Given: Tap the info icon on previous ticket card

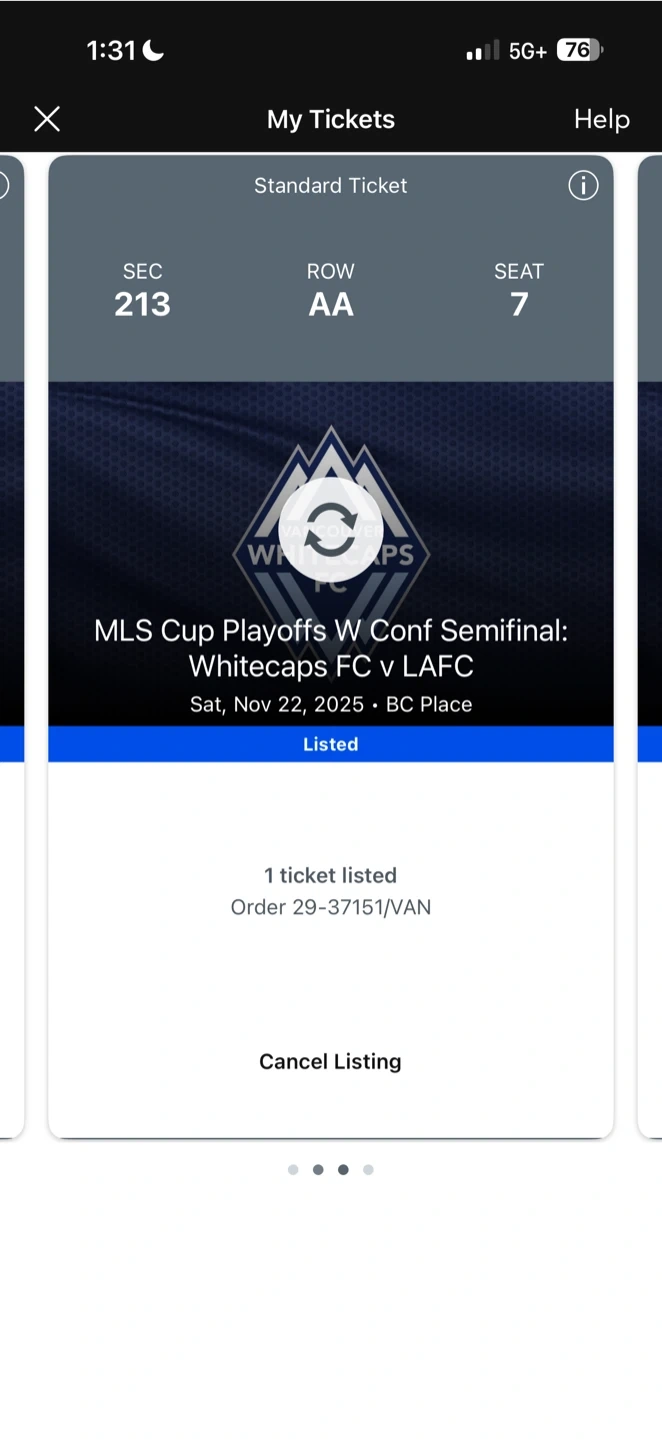Looking at the screenshot, I should 3,185.
